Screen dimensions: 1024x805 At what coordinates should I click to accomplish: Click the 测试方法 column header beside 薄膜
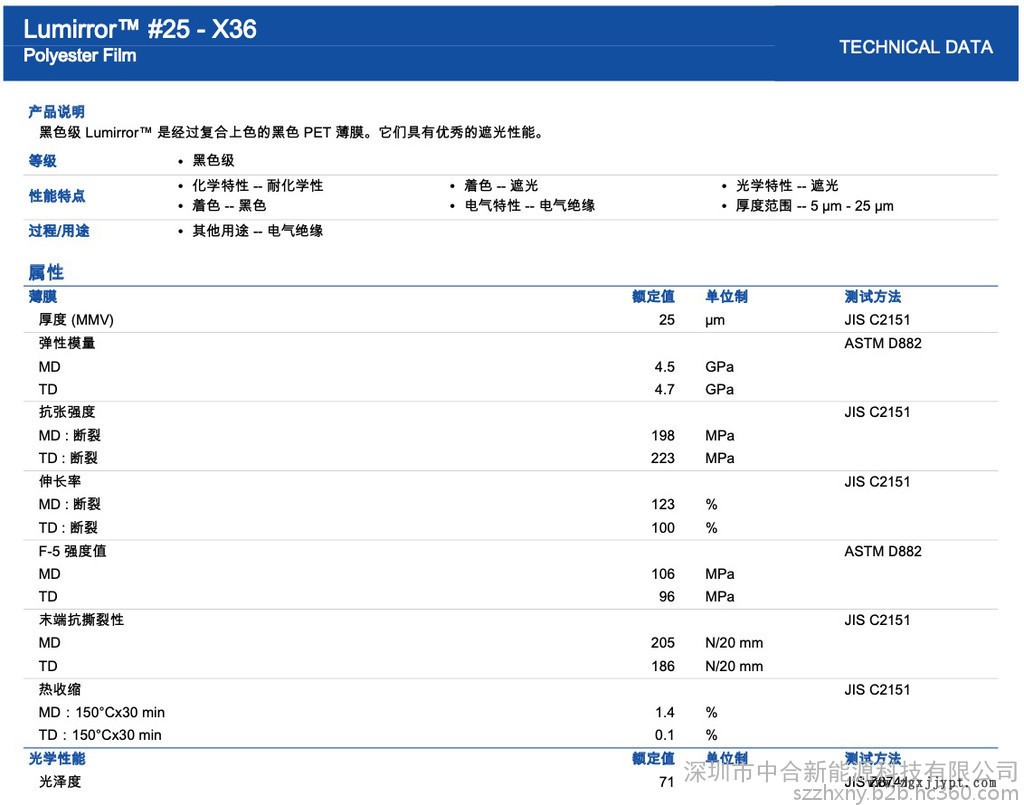click(x=872, y=297)
